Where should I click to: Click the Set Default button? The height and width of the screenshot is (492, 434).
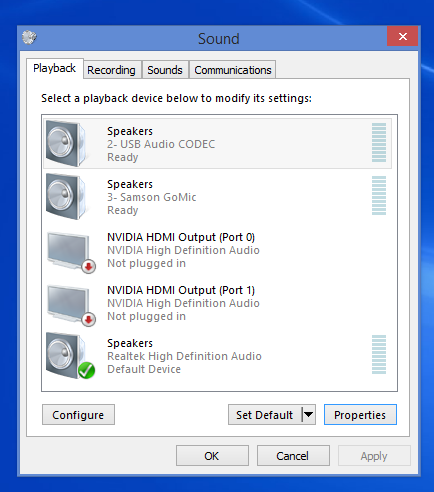[265, 415]
